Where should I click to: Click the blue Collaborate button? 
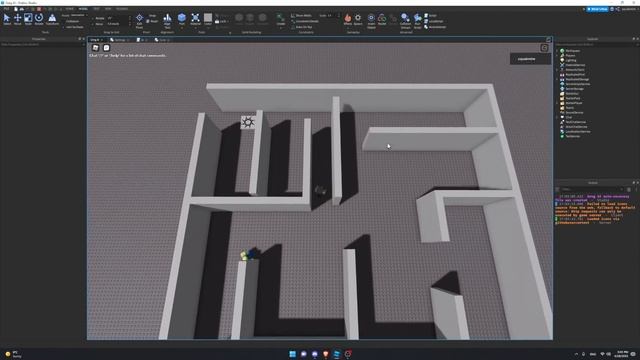(597, 9)
